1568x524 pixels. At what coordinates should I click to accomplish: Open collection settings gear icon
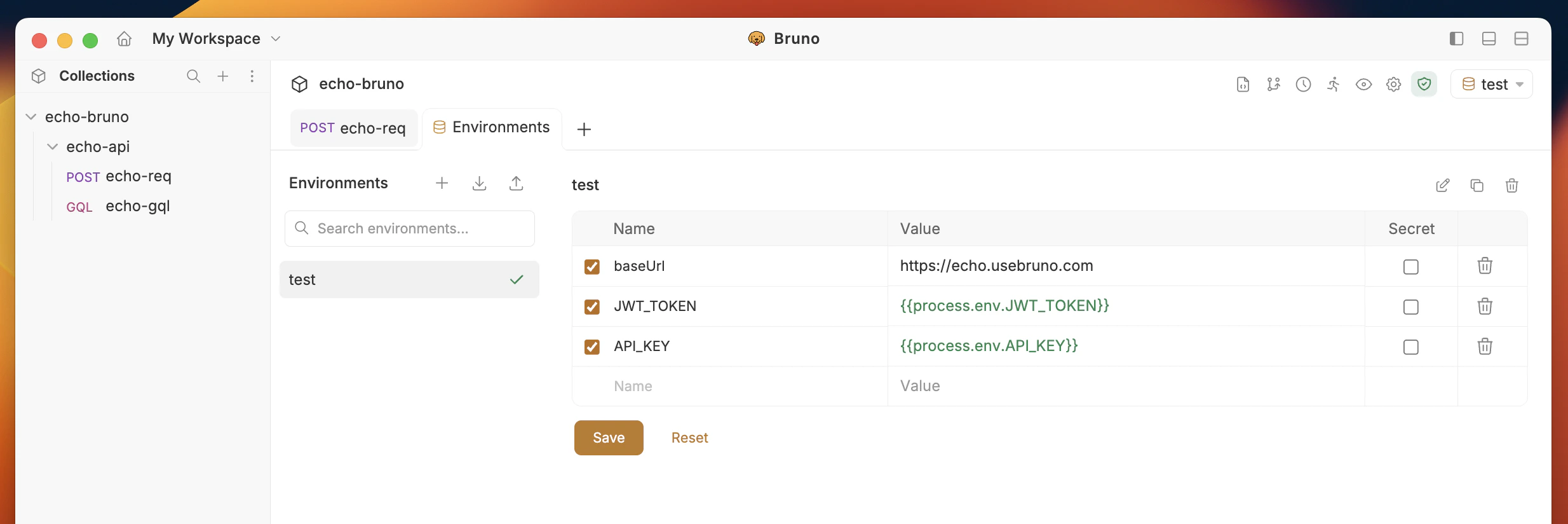[x=1394, y=85]
